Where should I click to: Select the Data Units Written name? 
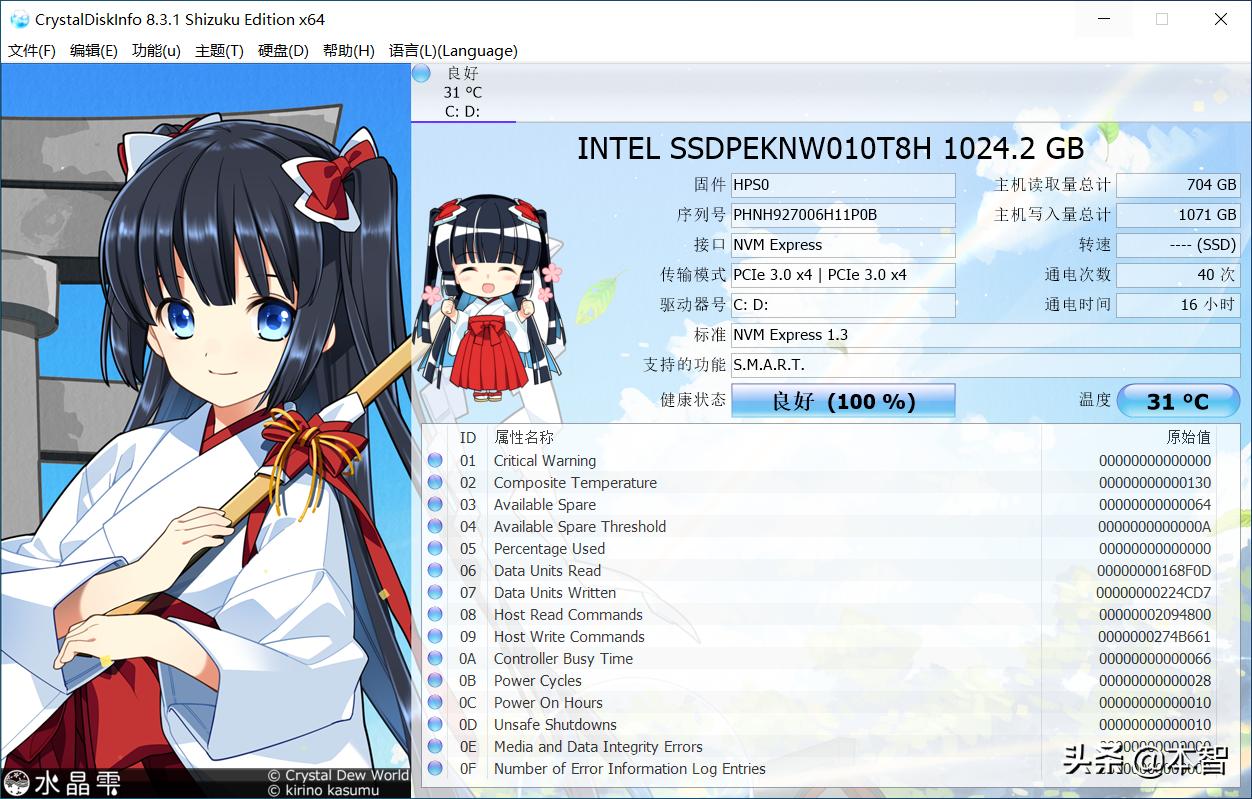(x=555, y=593)
